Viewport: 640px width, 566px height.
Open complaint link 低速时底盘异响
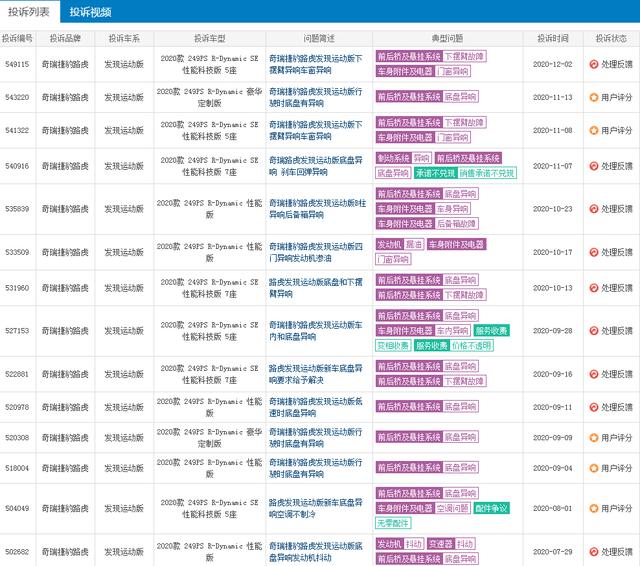(316, 407)
